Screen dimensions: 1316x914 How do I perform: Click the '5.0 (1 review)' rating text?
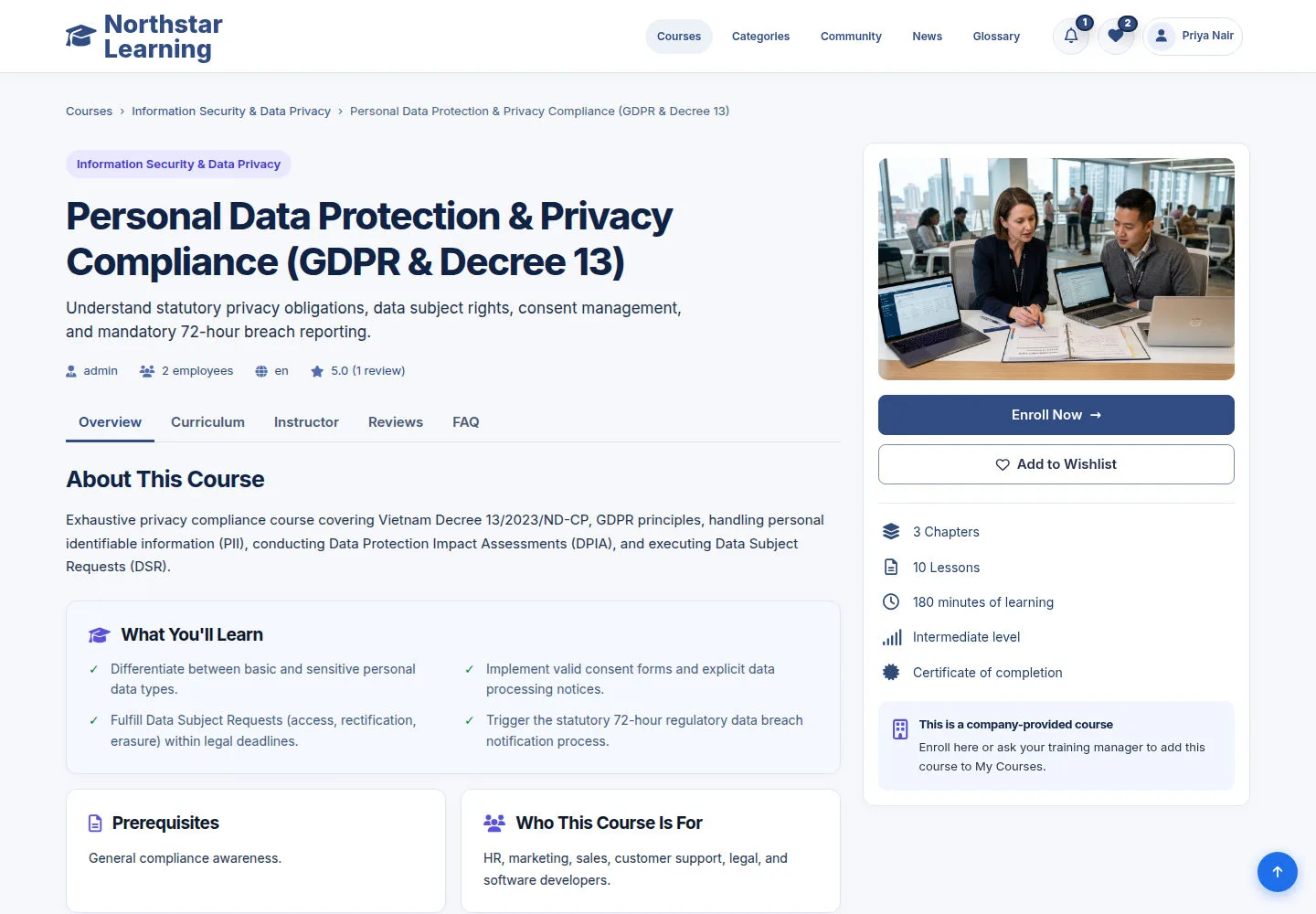(368, 371)
